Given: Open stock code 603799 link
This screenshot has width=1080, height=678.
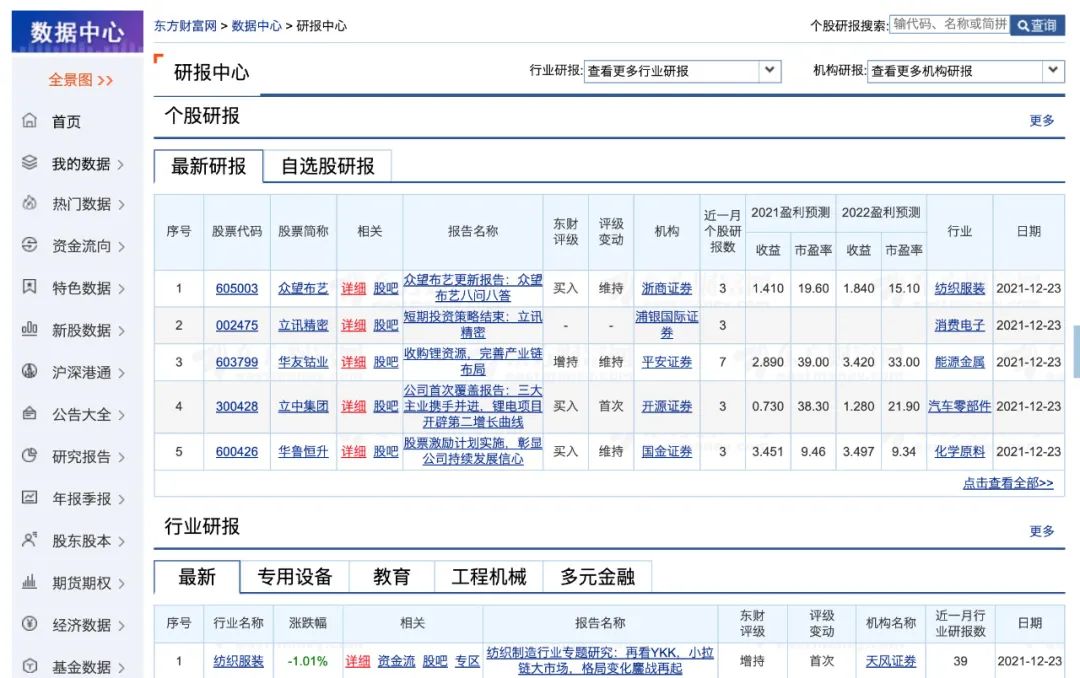Looking at the screenshot, I should click(237, 362).
